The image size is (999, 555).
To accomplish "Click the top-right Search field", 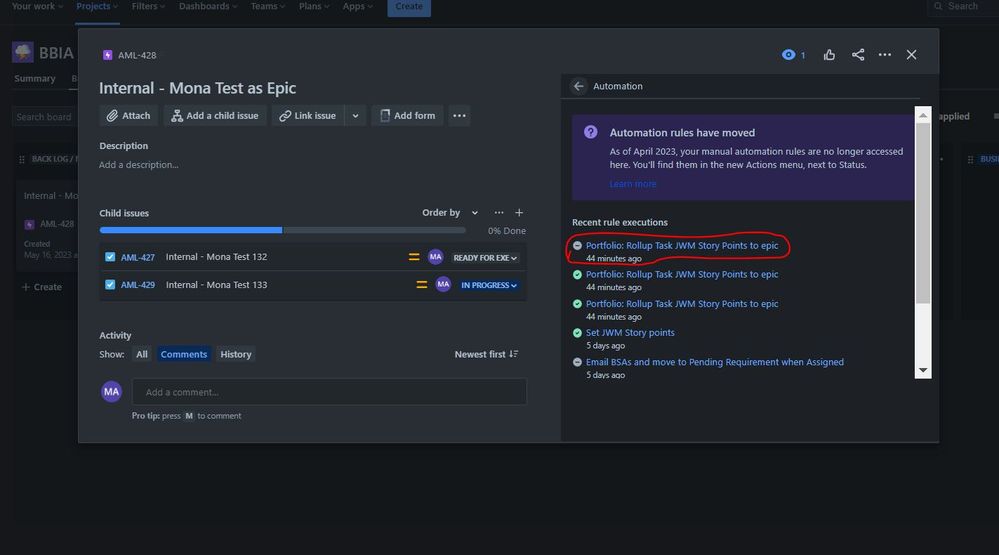I will (963, 6).
